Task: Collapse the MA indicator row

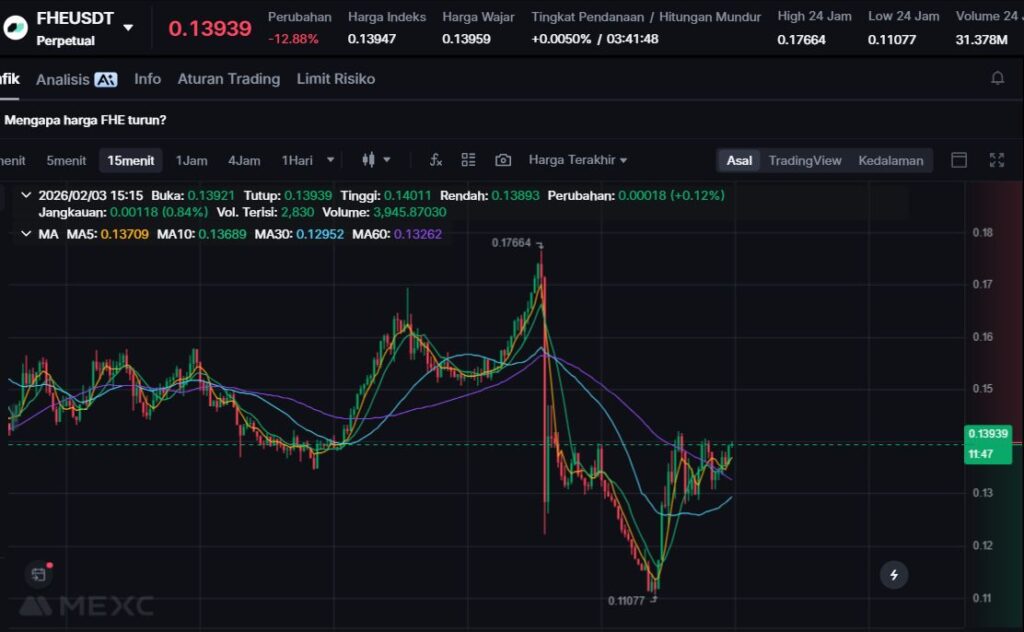Action: coord(26,234)
